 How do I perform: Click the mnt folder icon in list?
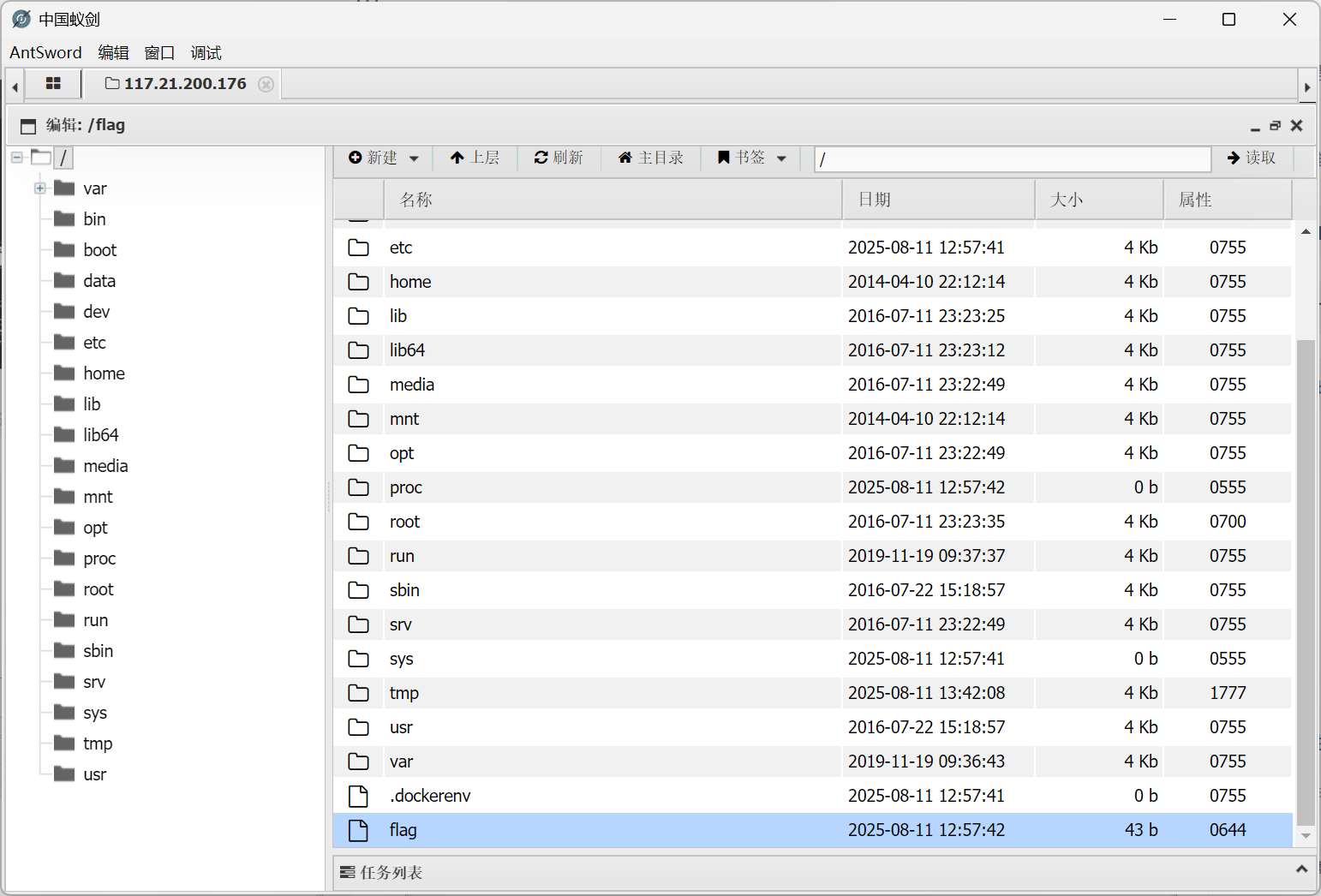click(358, 419)
